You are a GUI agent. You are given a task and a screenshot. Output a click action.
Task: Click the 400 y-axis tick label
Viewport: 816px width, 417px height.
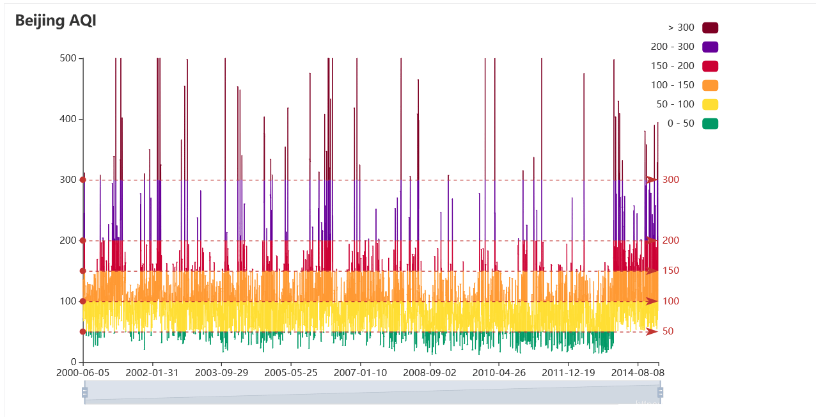point(69,119)
